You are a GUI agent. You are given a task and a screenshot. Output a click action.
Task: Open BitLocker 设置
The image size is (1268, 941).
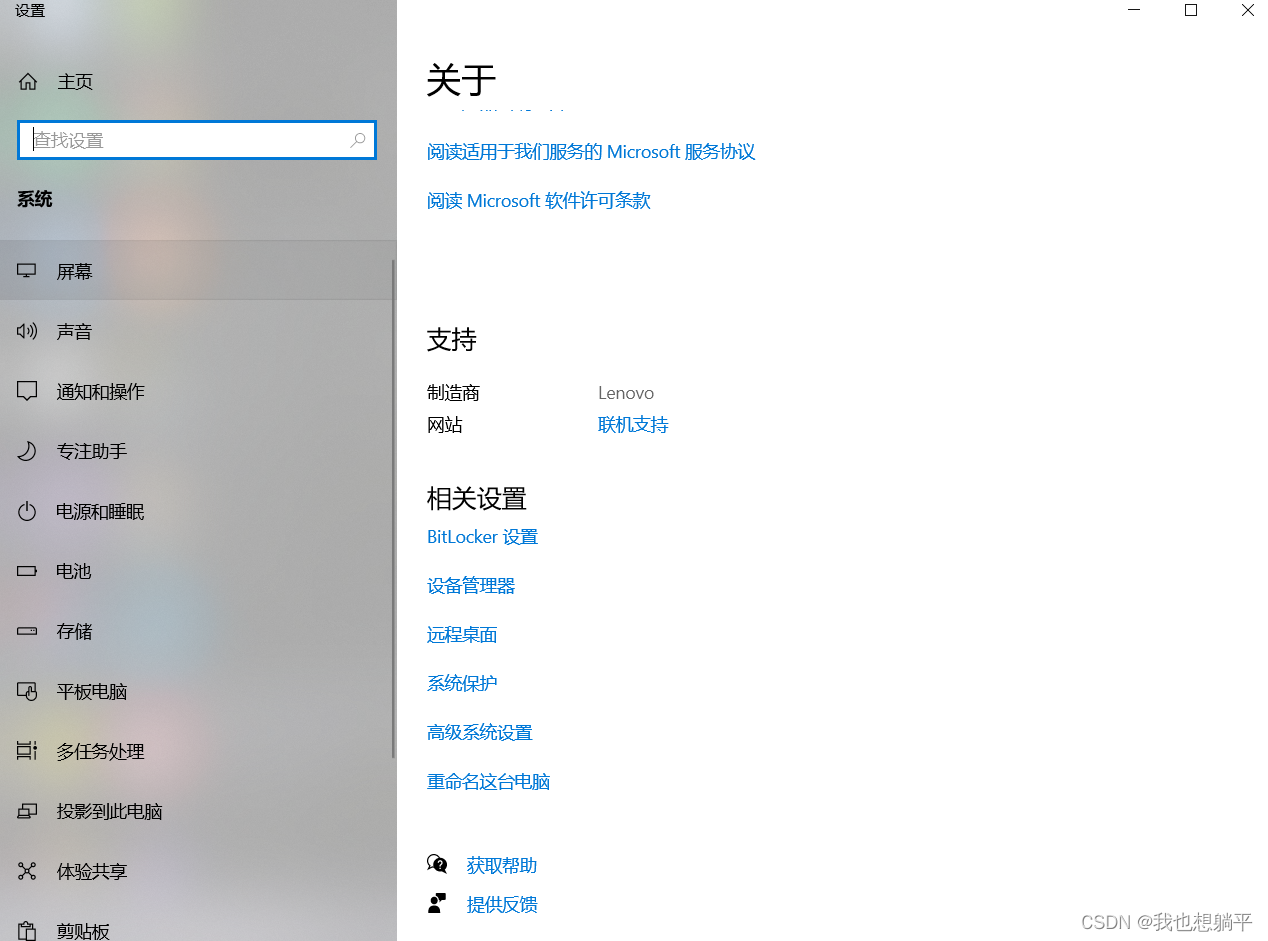coord(482,537)
